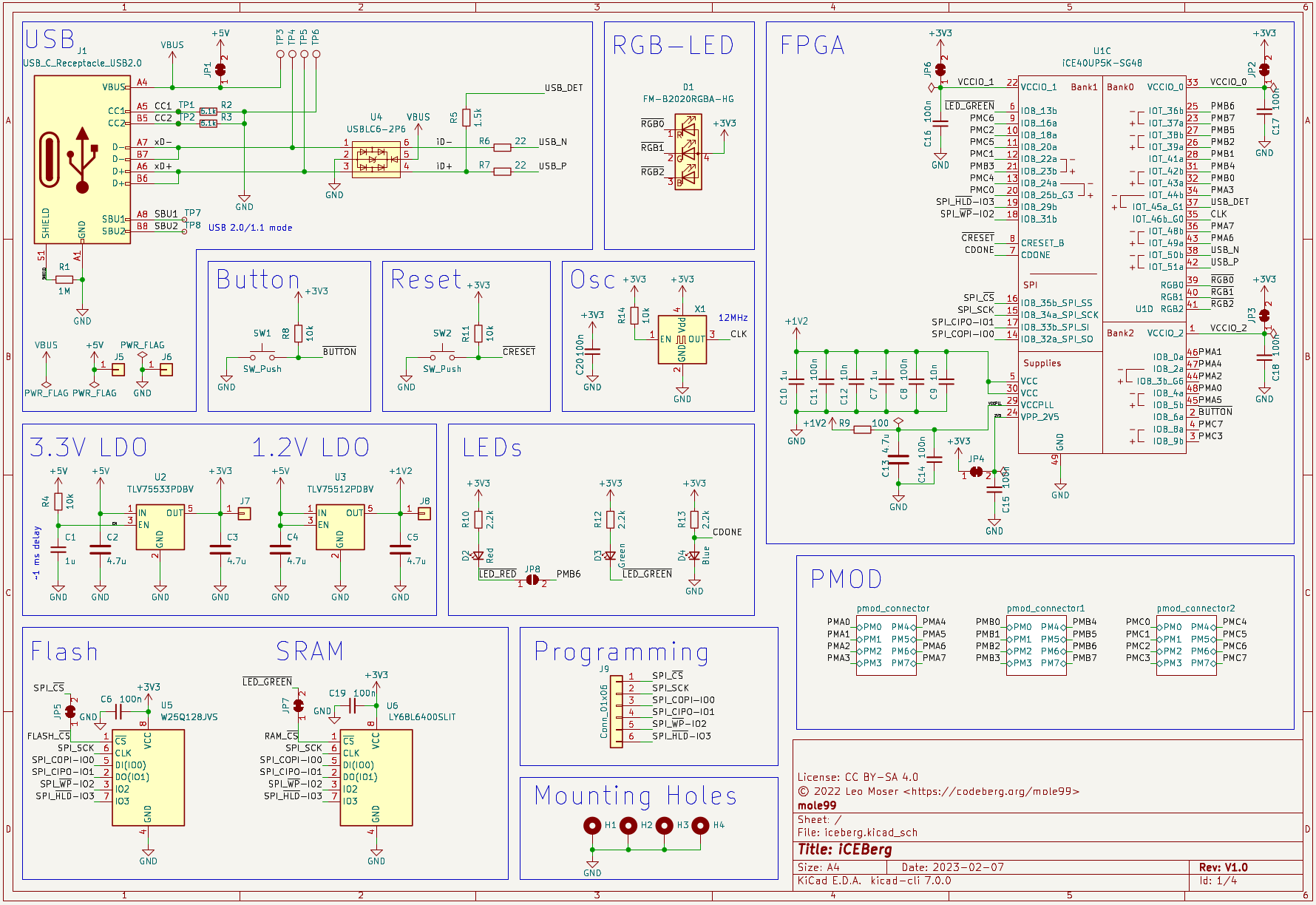This screenshot has height=905, width=1316.
Task: Click resistor R5 1.5k symbol
Action: pos(466,117)
